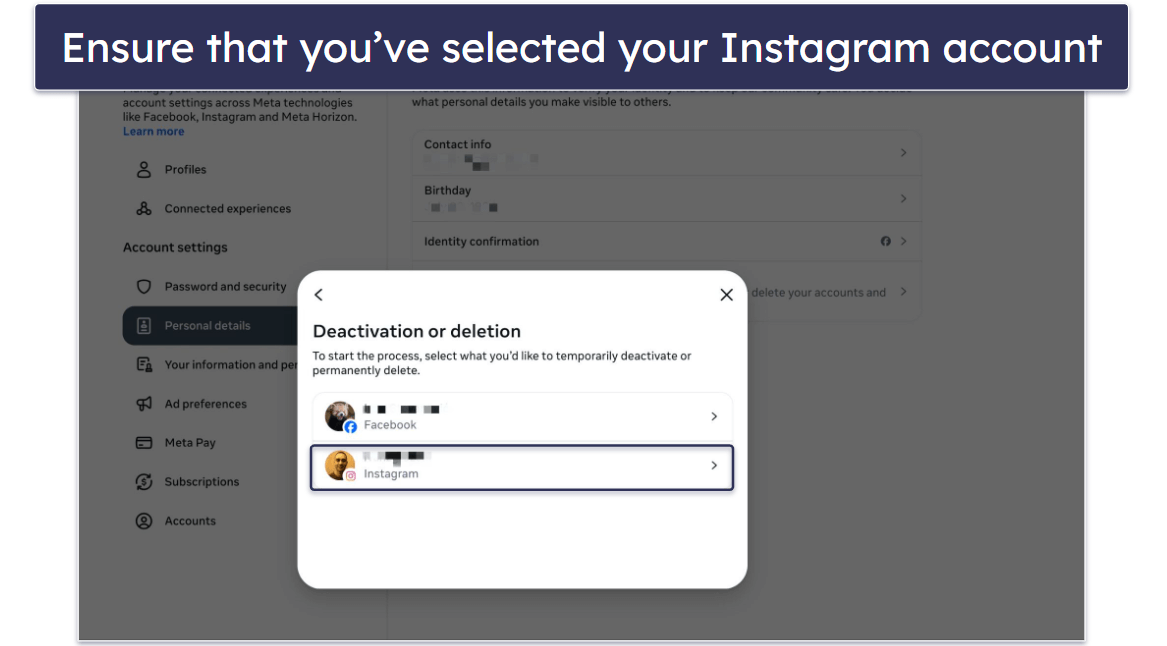
Task: Expand the Facebook row chevron
Action: point(714,417)
